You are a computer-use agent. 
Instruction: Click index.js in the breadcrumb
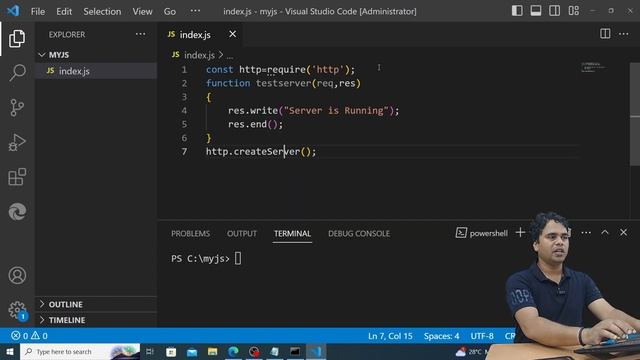199,55
